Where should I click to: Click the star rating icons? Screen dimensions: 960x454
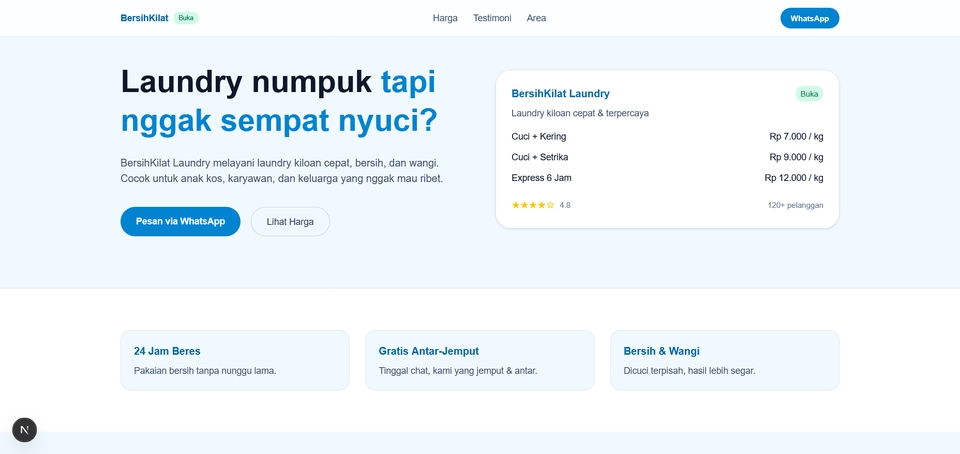tap(533, 205)
